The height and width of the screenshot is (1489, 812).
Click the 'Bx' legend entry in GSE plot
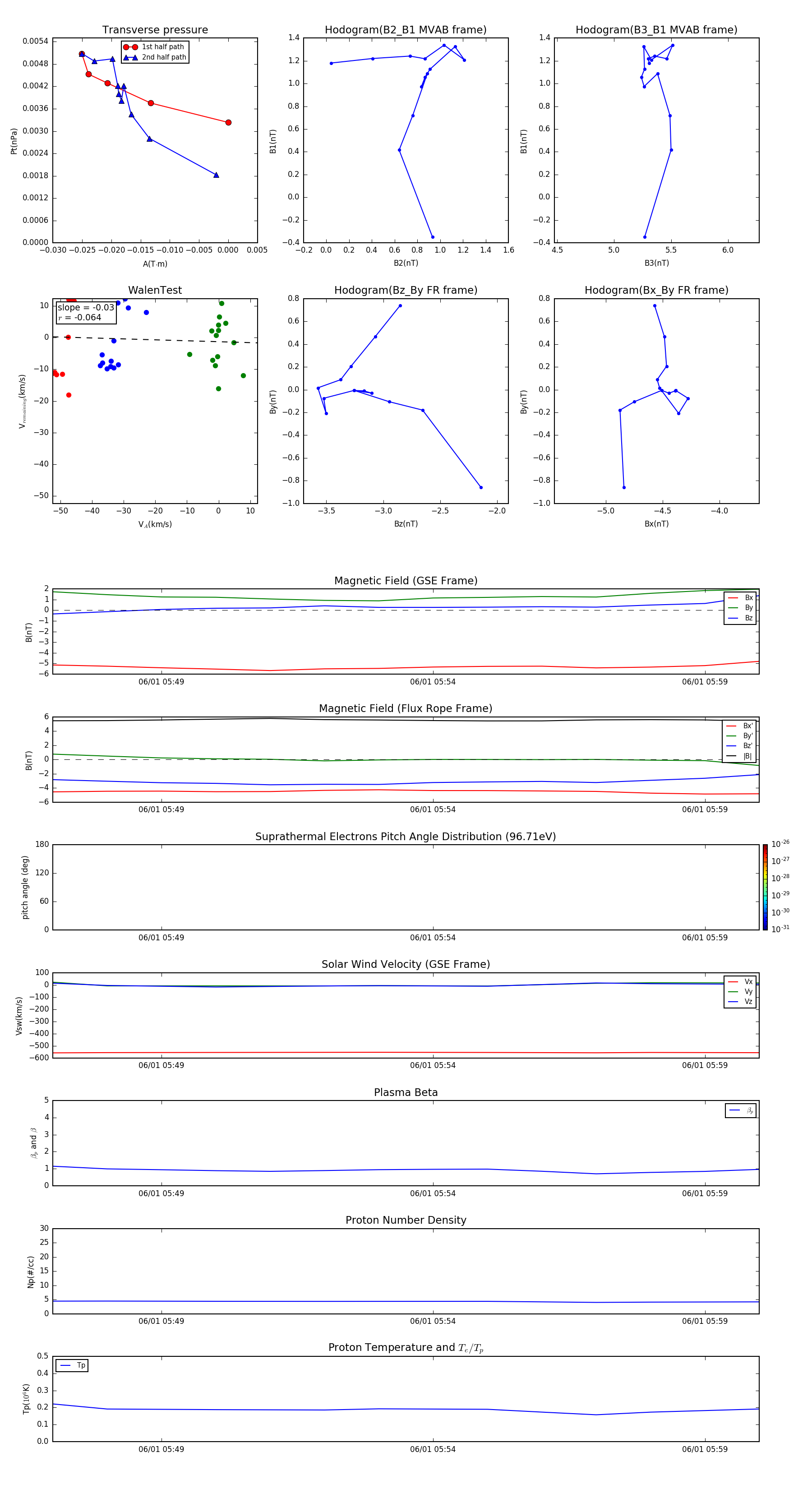[740, 598]
